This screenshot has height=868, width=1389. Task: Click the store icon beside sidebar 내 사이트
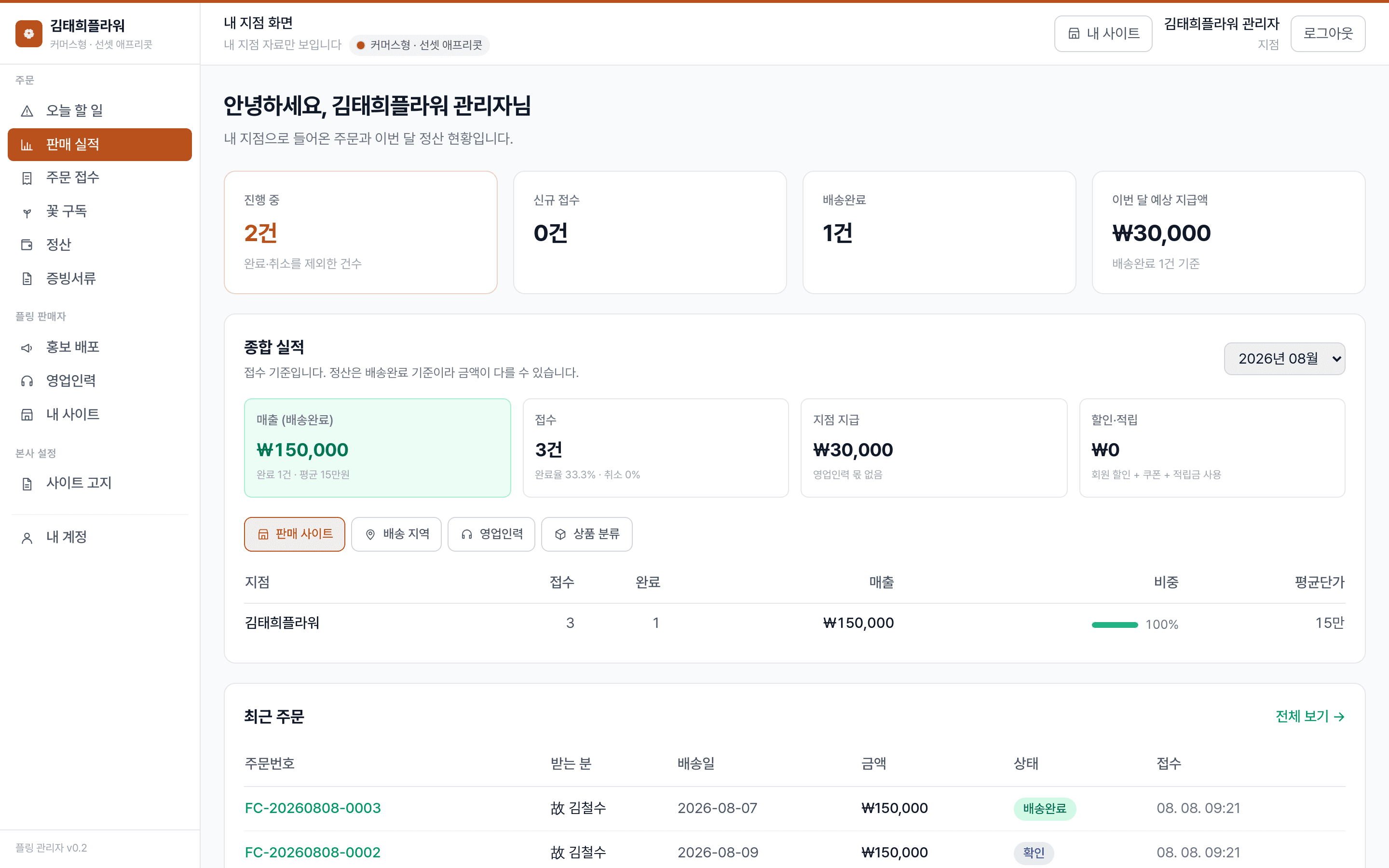click(27, 415)
